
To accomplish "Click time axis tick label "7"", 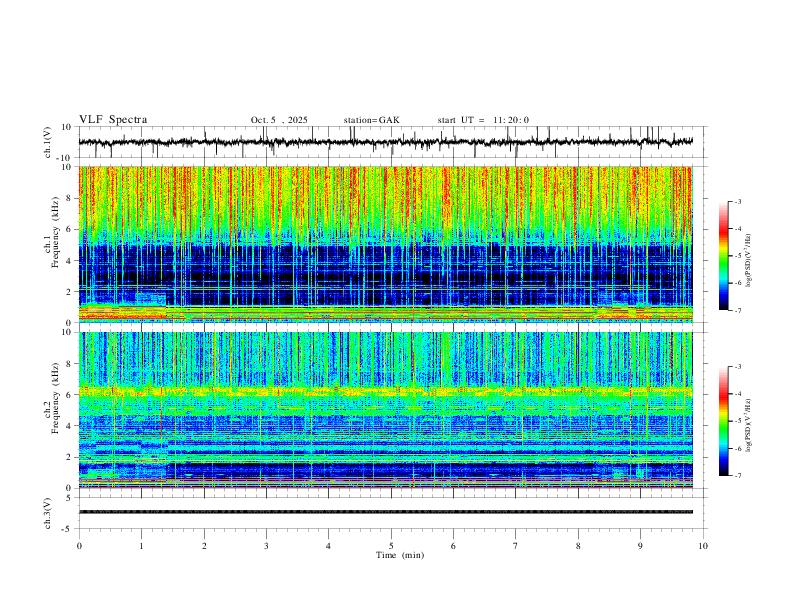I will tap(516, 546).
